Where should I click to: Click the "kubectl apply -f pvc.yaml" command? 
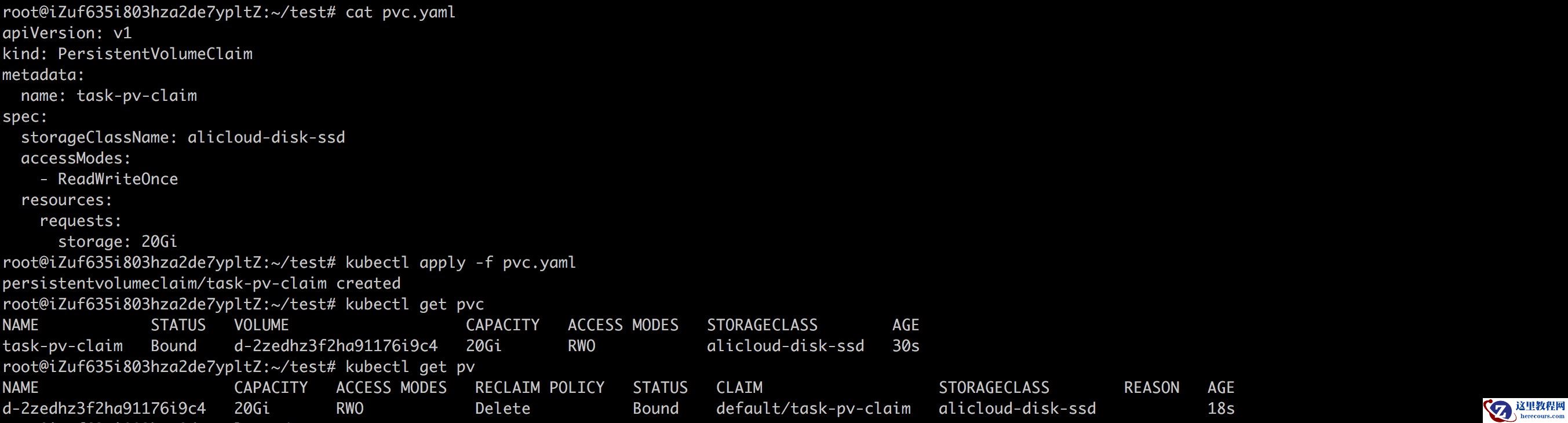pyautogui.click(x=460, y=262)
